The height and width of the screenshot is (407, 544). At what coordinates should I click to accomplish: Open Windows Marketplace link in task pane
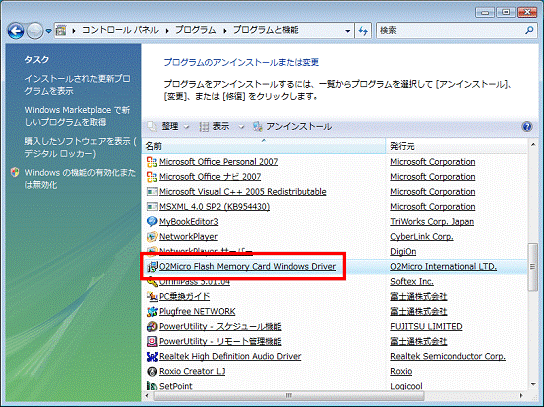tap(77, 116)
